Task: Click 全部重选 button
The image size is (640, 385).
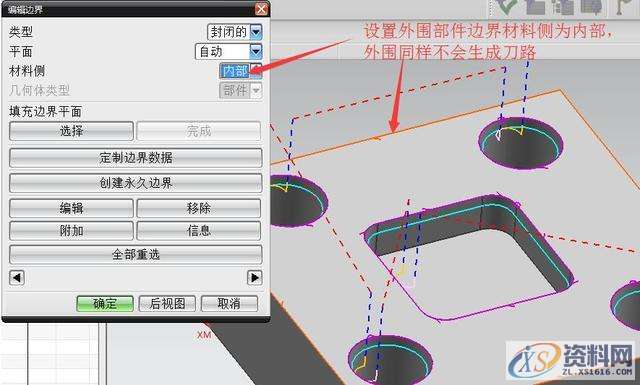Action: 136,255
